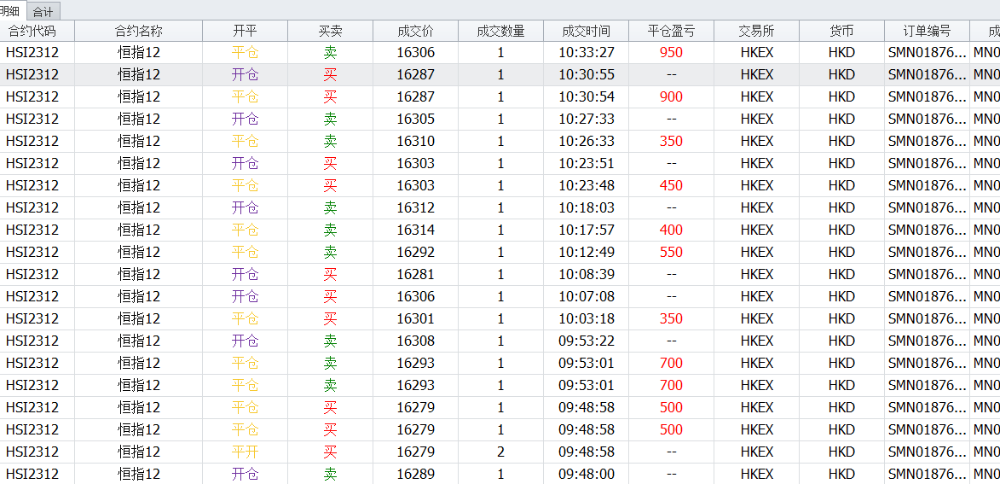Switch to the 合计 tab
Viewport: 1000px width, 484px height.
click(x=43, y=11)
